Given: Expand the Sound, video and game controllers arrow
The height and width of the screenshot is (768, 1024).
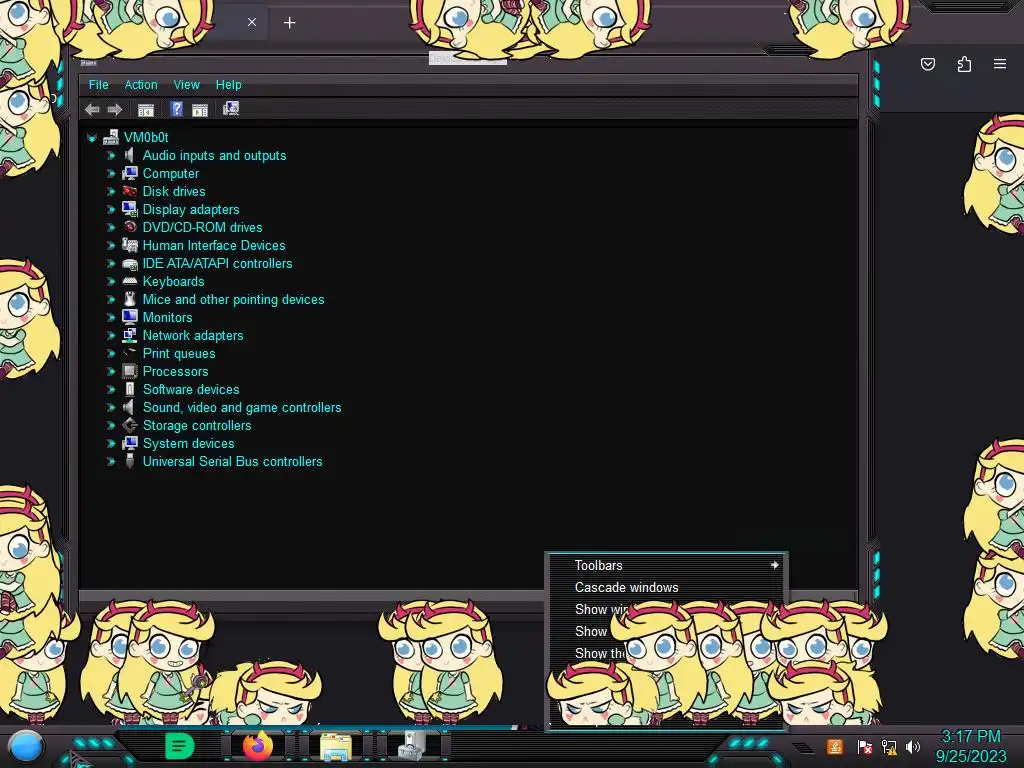Looking at the screenshot, I should click(x=111, y=408).
